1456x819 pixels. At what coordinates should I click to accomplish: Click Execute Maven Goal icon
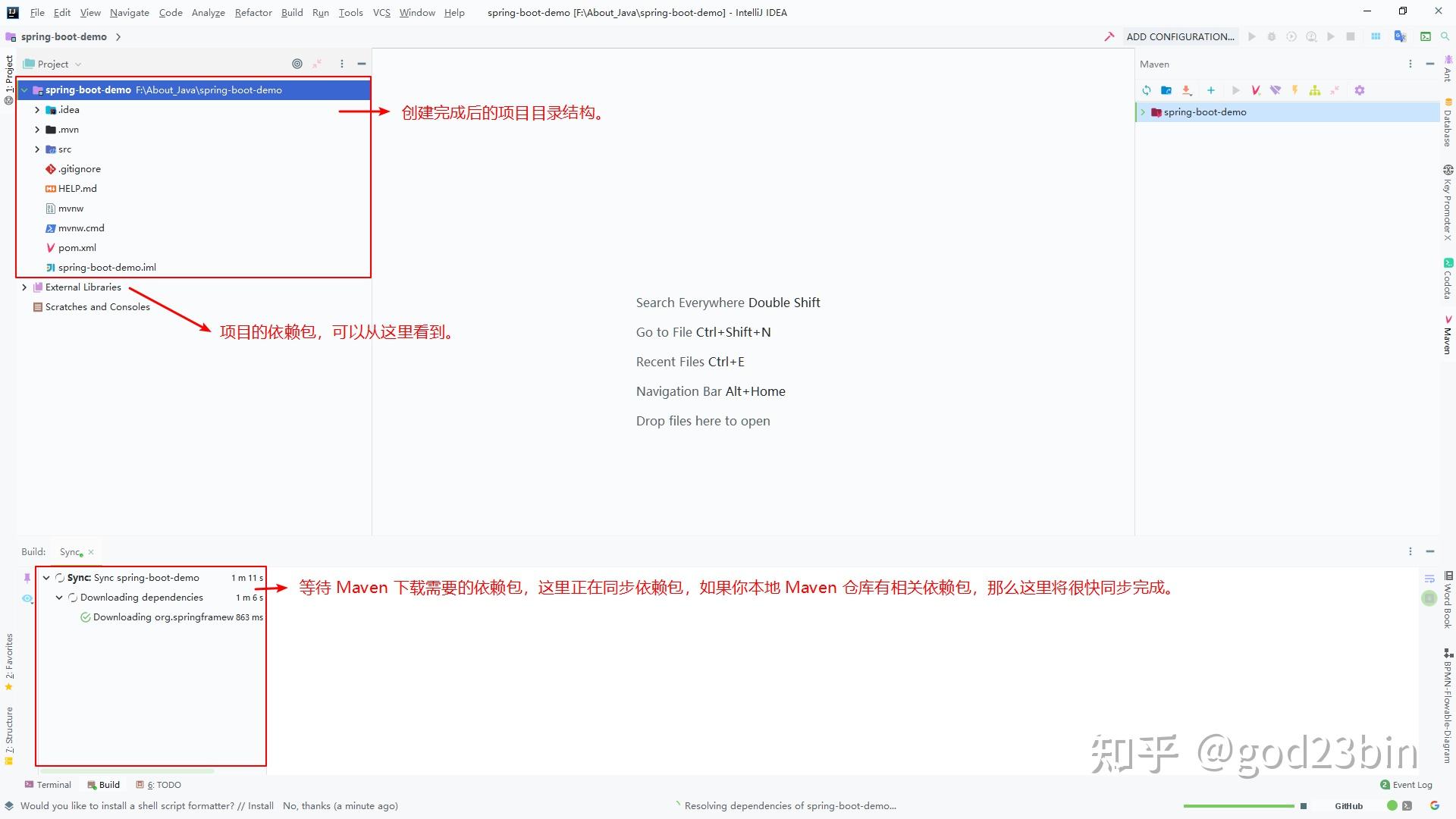[x=1256, y=90]
